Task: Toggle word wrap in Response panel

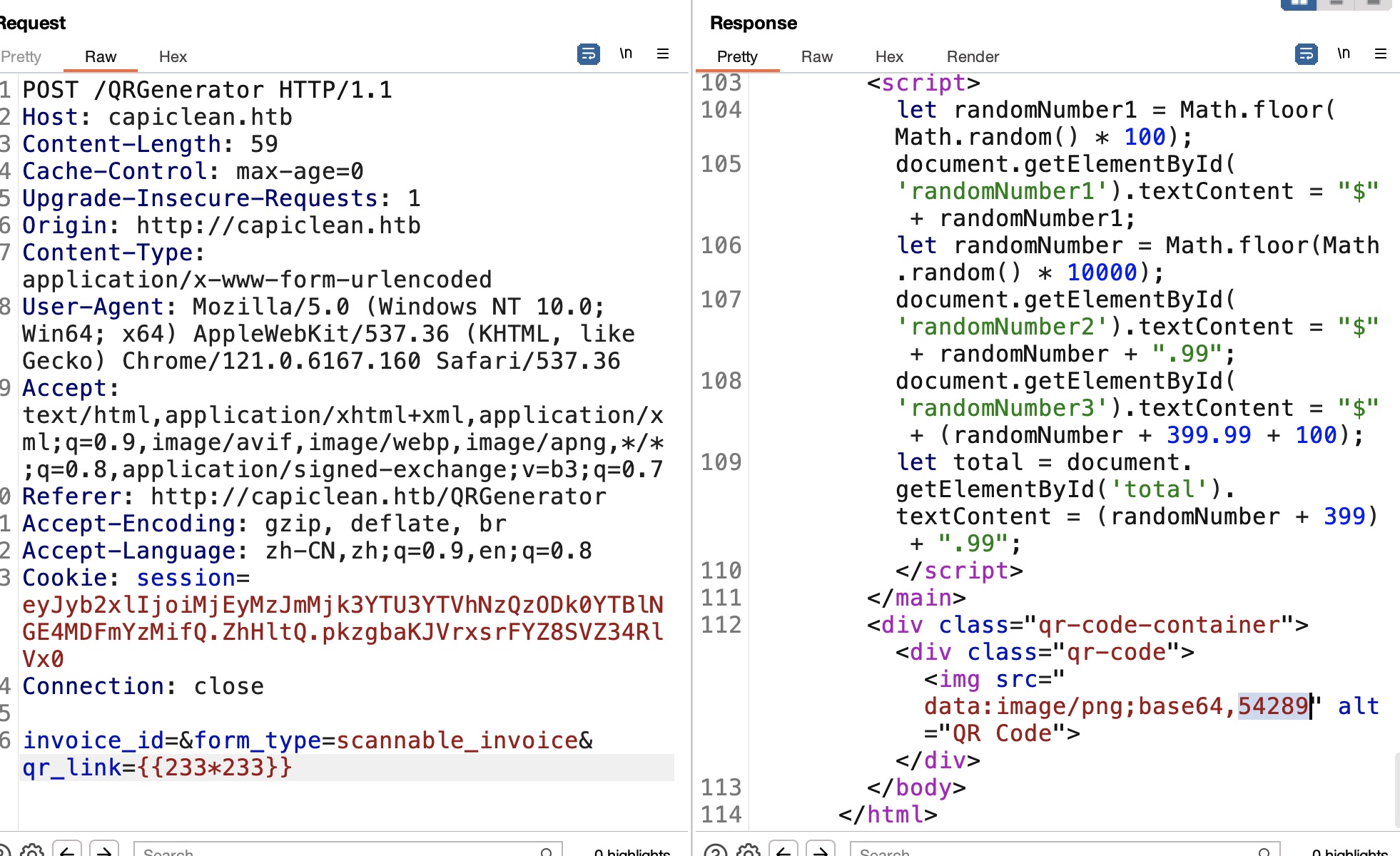Action: (1306, 54)
